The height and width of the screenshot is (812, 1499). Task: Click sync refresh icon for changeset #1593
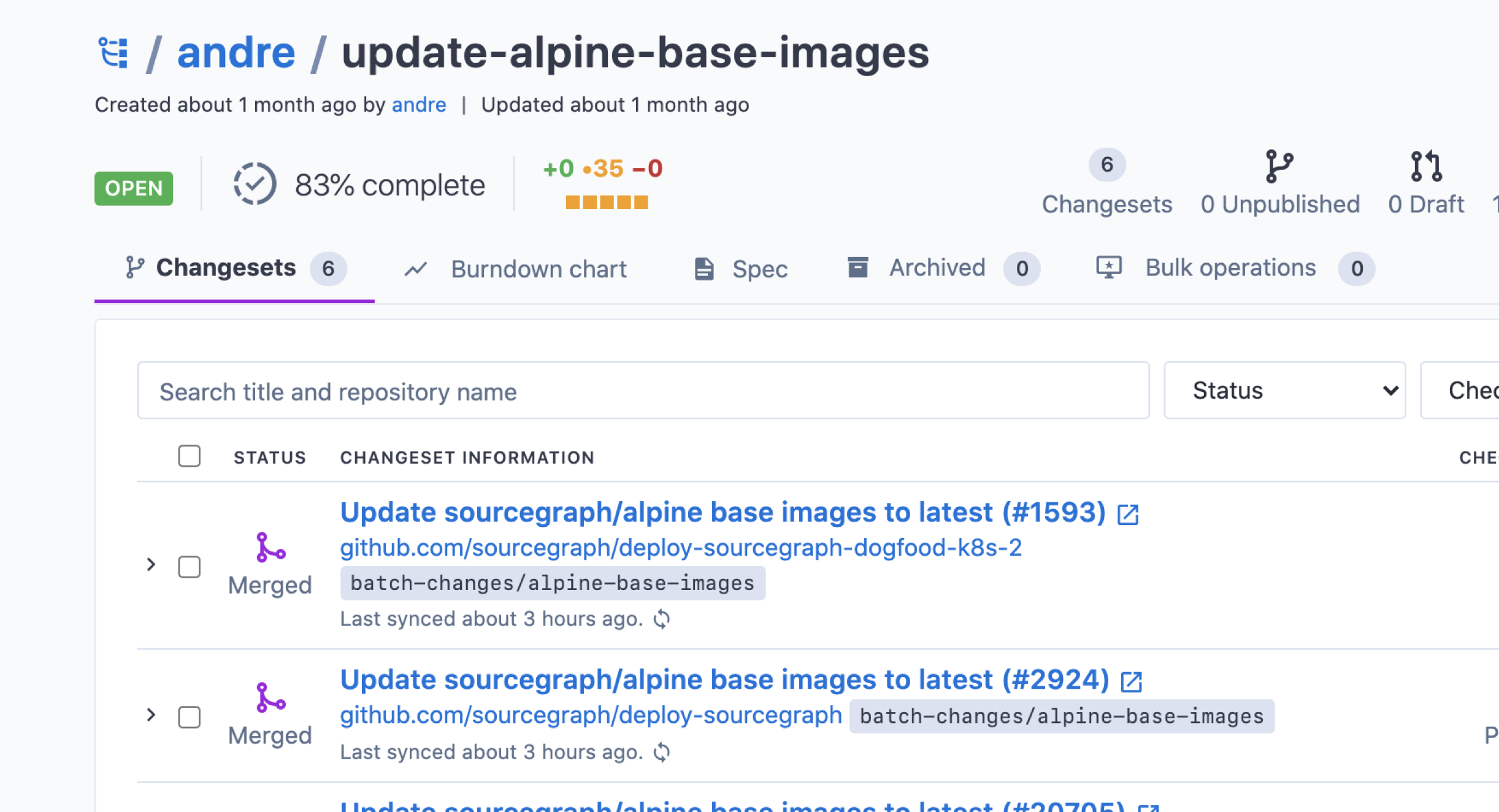pyautogui.click(x=662, y=619)
